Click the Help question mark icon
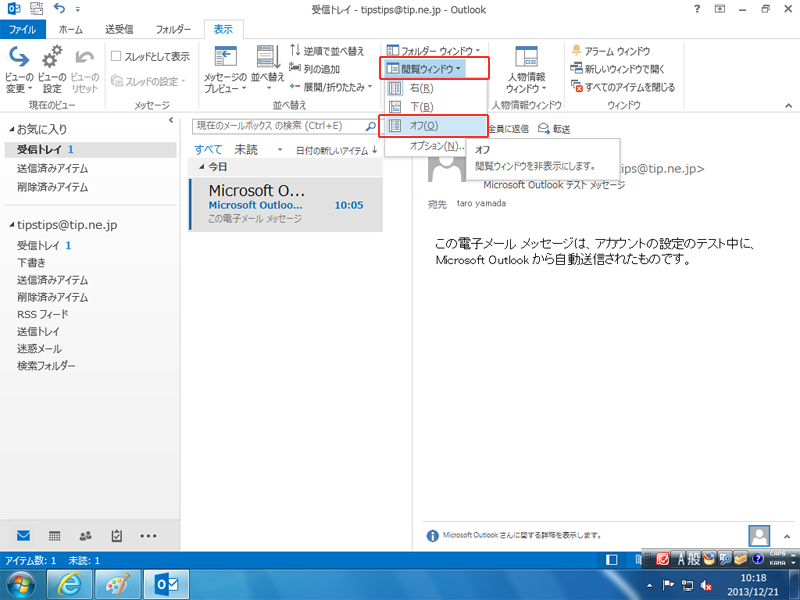The height and width of the screenshot is (600, 800). point(697,9)
